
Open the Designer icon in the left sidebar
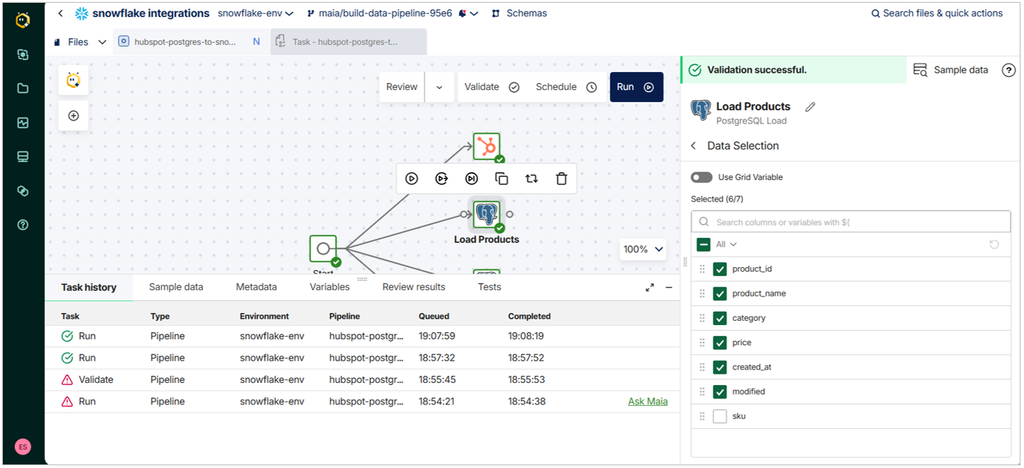pyautogui.click(x=23, y=55)
